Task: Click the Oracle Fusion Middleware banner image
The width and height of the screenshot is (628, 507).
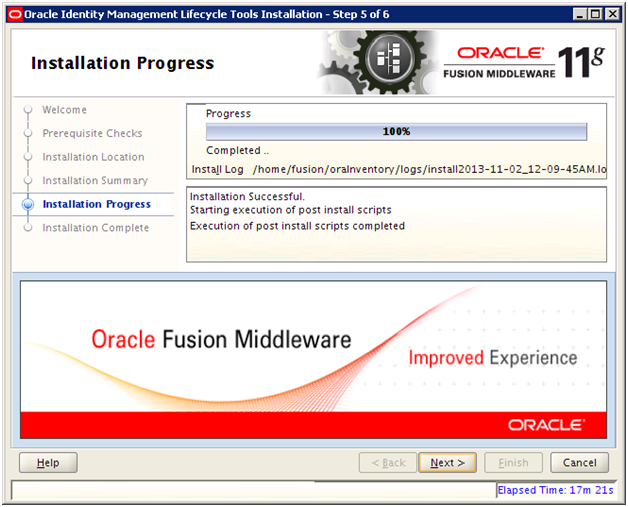Action: click(x=314, y=359)
